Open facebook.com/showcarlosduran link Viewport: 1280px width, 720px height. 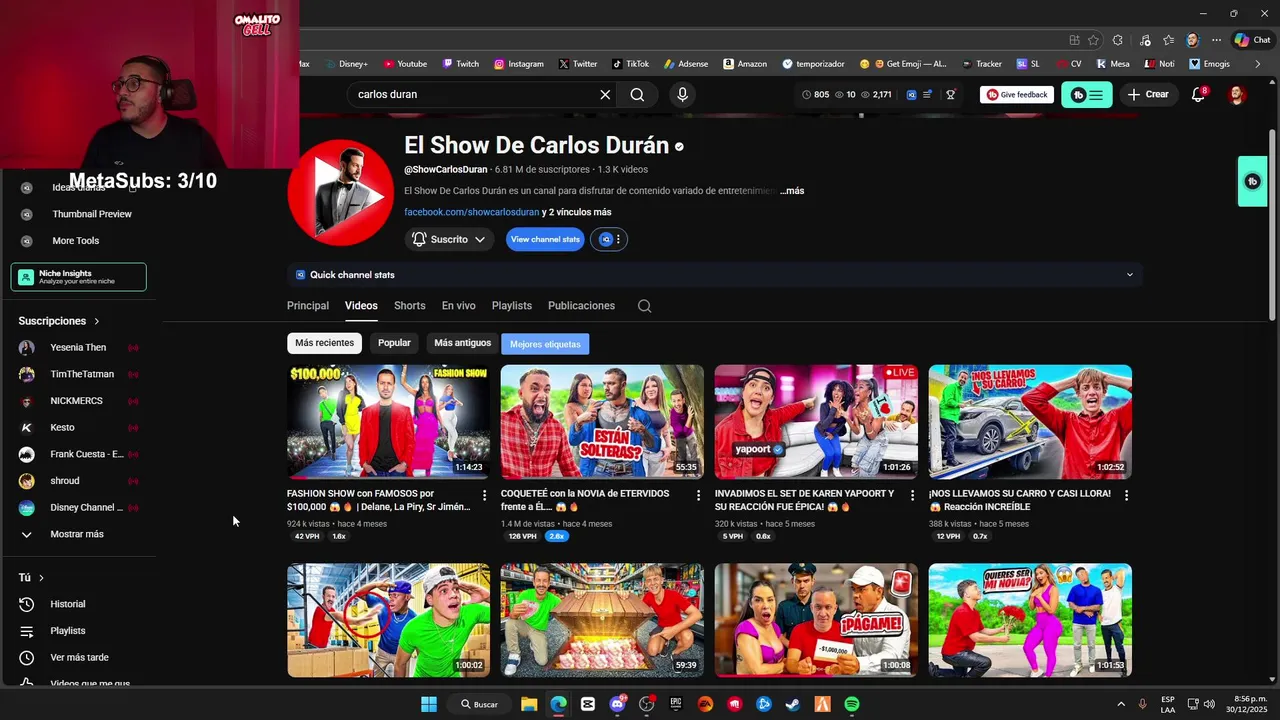[x=471, y=212]
